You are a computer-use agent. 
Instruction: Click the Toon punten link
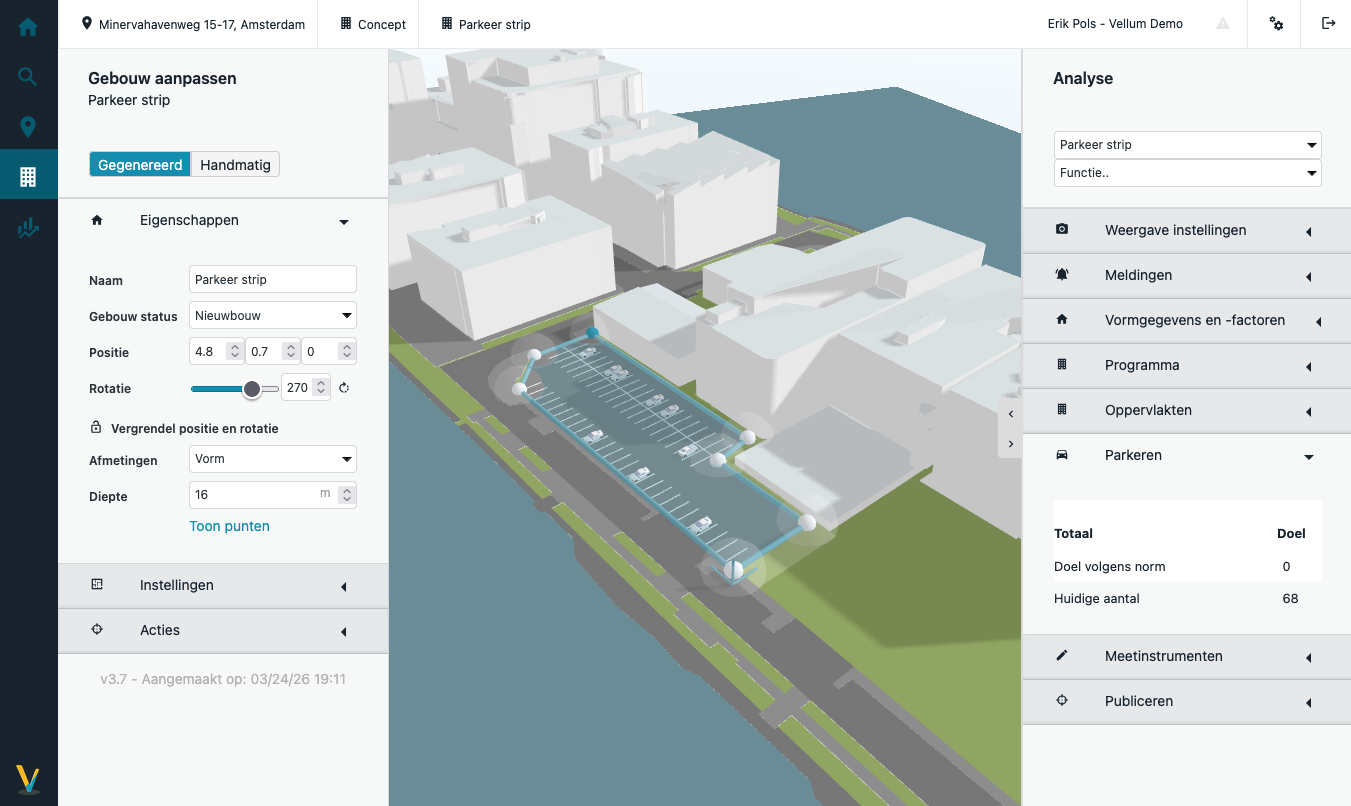click(229, 526)
